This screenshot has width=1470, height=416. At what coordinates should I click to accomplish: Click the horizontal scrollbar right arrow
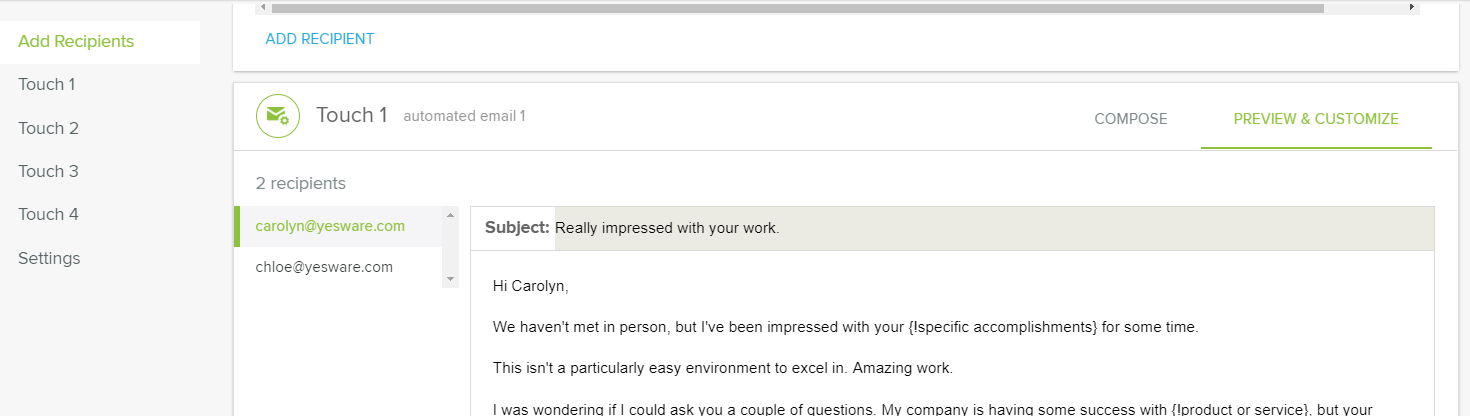[1412, 7]
